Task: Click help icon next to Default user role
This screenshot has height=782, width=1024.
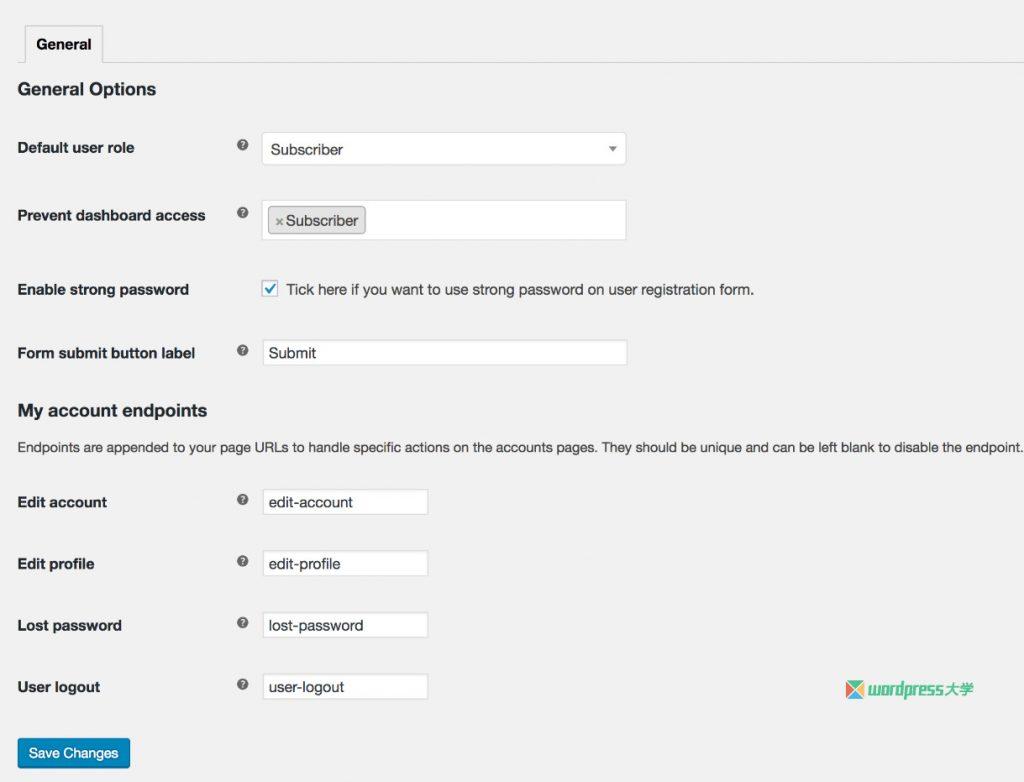Action: [242, 145]
